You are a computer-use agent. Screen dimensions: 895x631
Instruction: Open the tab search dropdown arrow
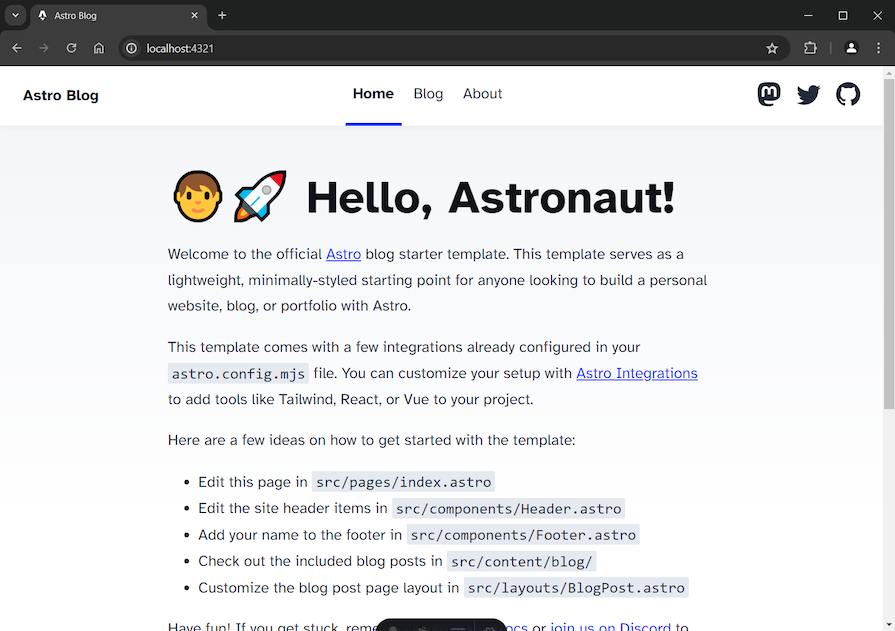(13, 15)
